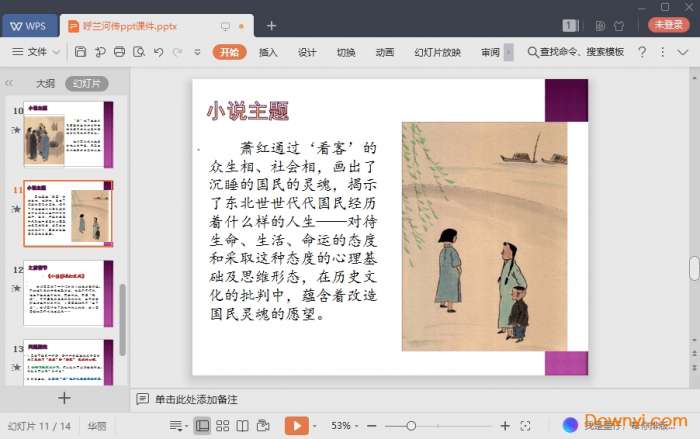700x439 pixels.
Task: Click the Save icon in quick toolbar
Action: click(80, 52)
